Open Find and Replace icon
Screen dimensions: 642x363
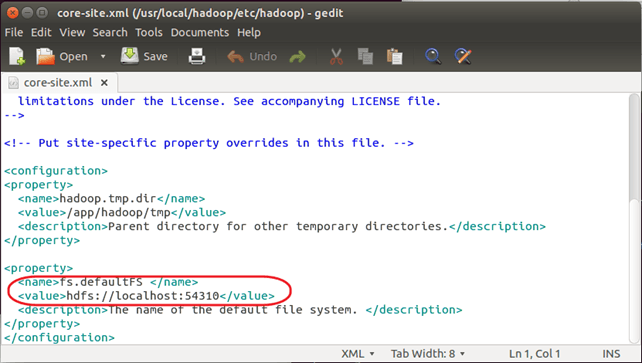(463, 56)
